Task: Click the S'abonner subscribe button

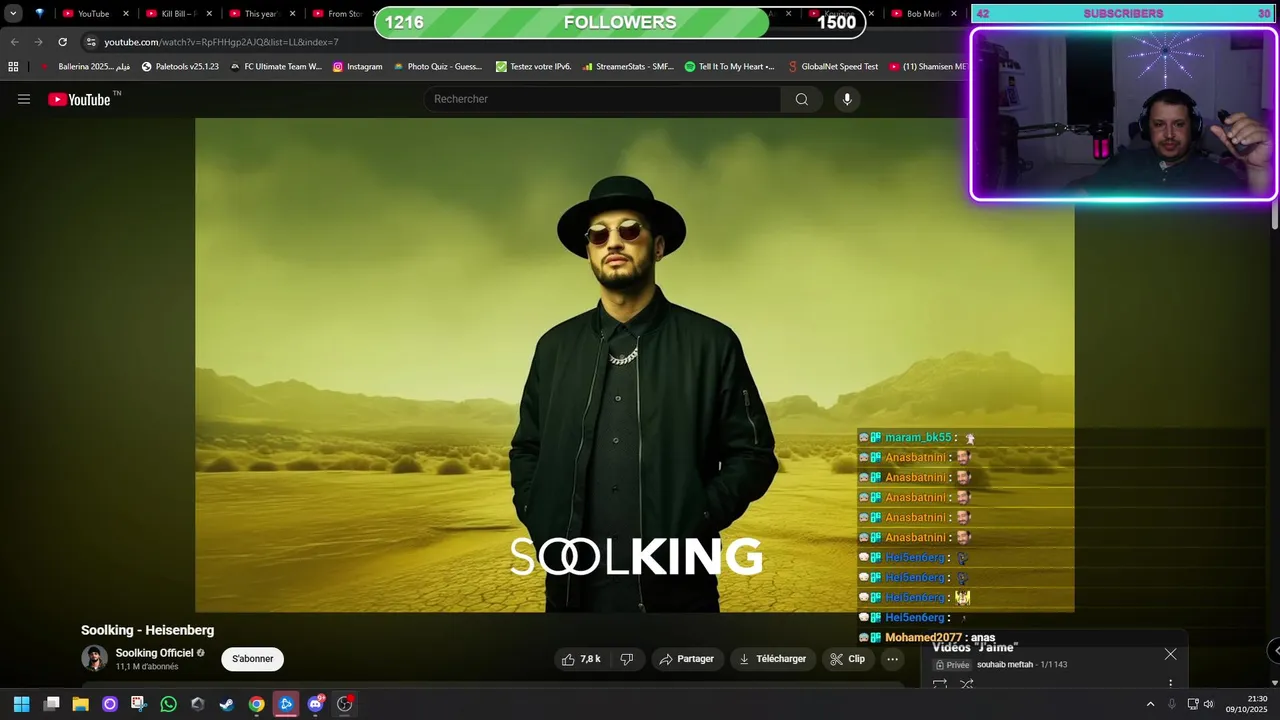Action: (x=252, y=659)
